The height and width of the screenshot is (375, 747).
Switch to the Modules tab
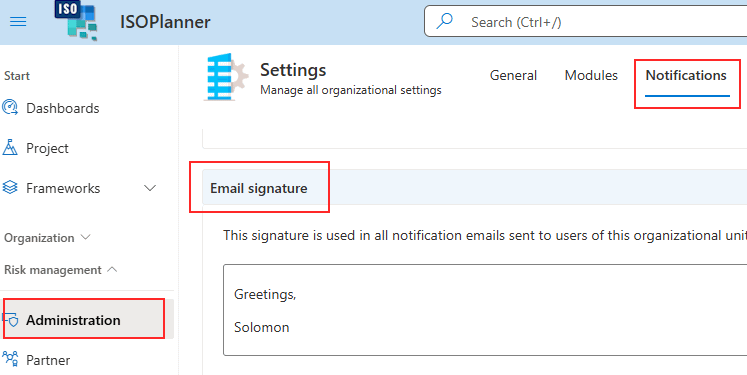coord(591,75)
